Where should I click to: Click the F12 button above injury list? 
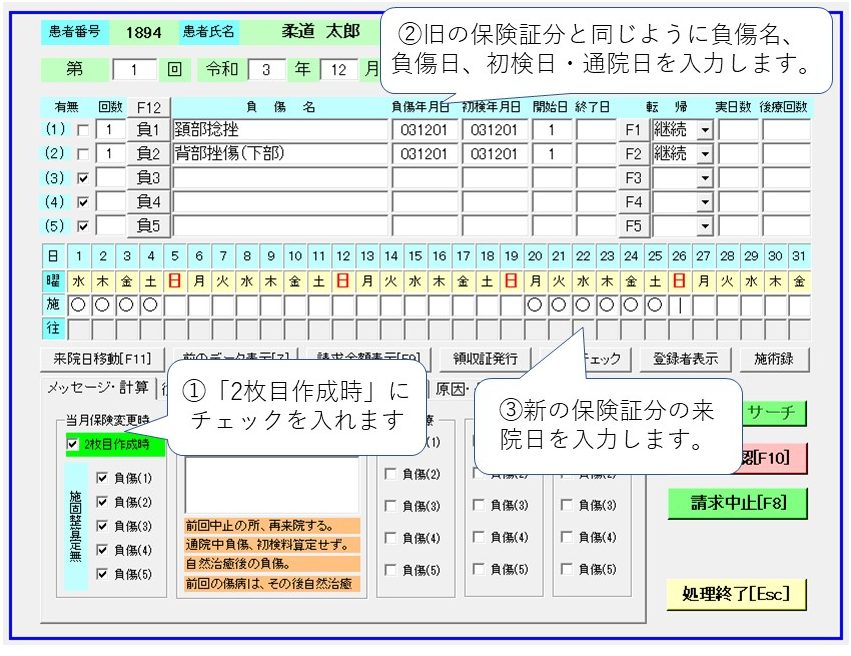pyautogui.click(x=148, y=108)
